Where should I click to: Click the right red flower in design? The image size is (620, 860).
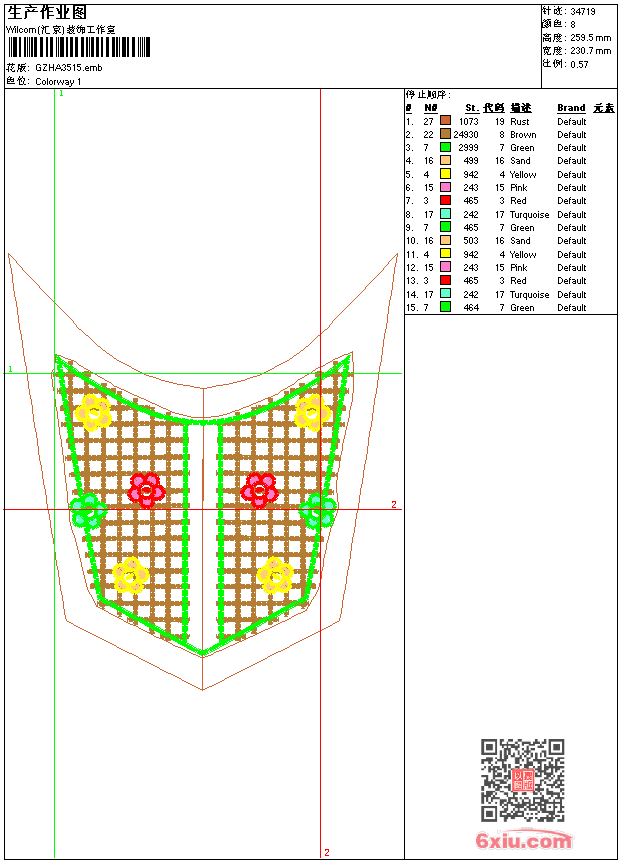[x=260, y=489]
